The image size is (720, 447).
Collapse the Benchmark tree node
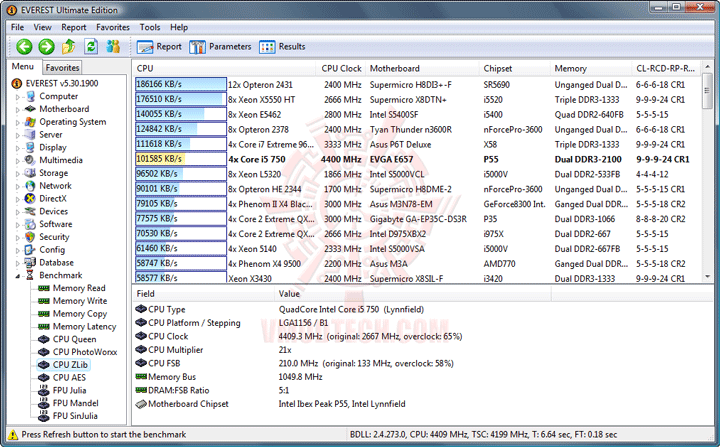[18, 276]
